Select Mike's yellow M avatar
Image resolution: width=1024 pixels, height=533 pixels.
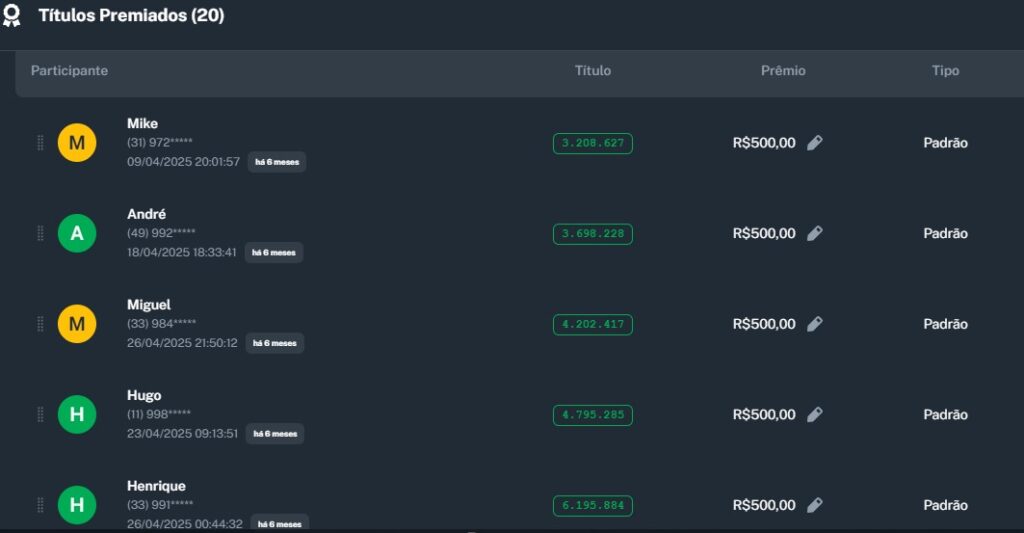77,143
